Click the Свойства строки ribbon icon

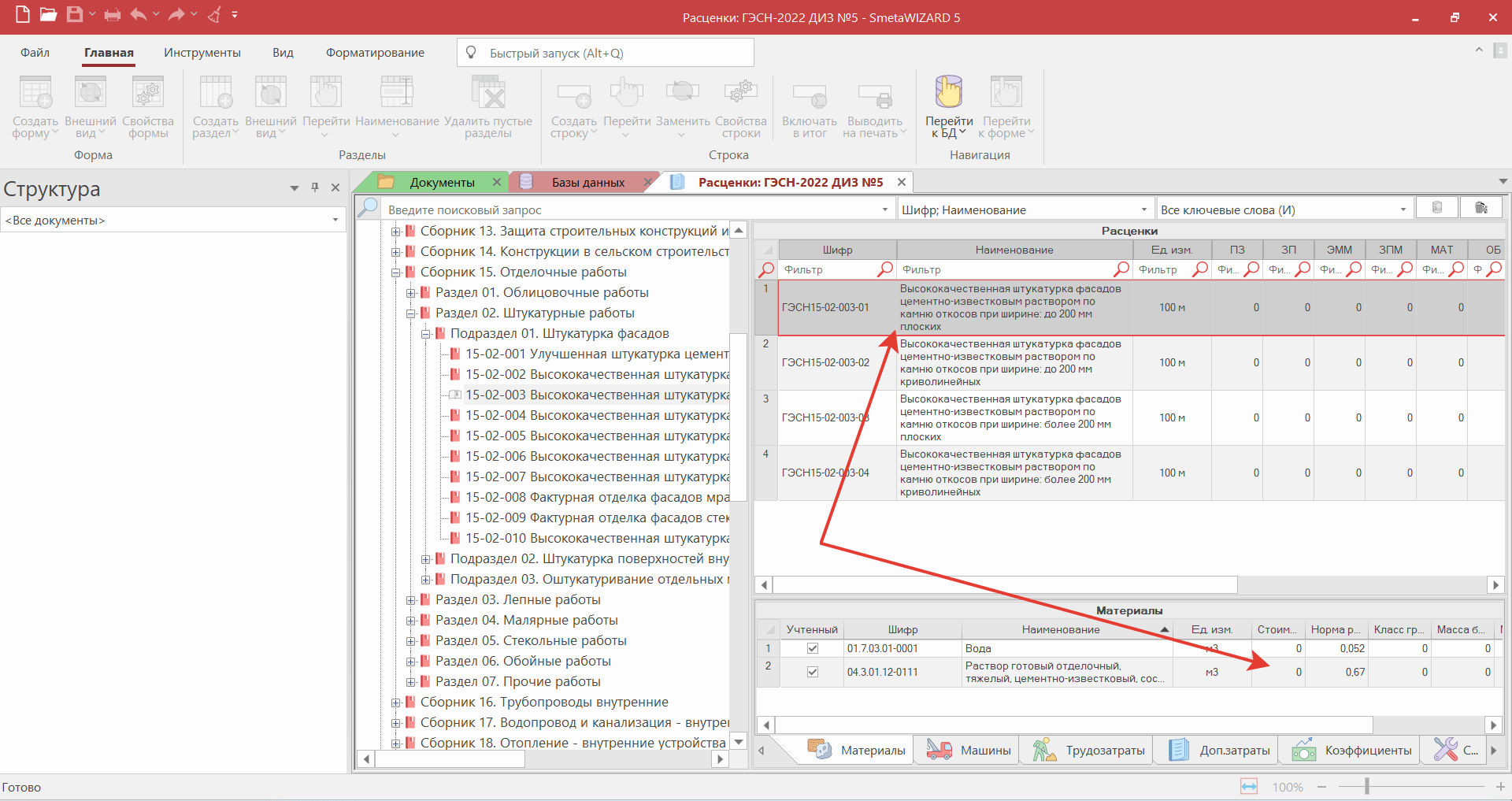(741, 91)
